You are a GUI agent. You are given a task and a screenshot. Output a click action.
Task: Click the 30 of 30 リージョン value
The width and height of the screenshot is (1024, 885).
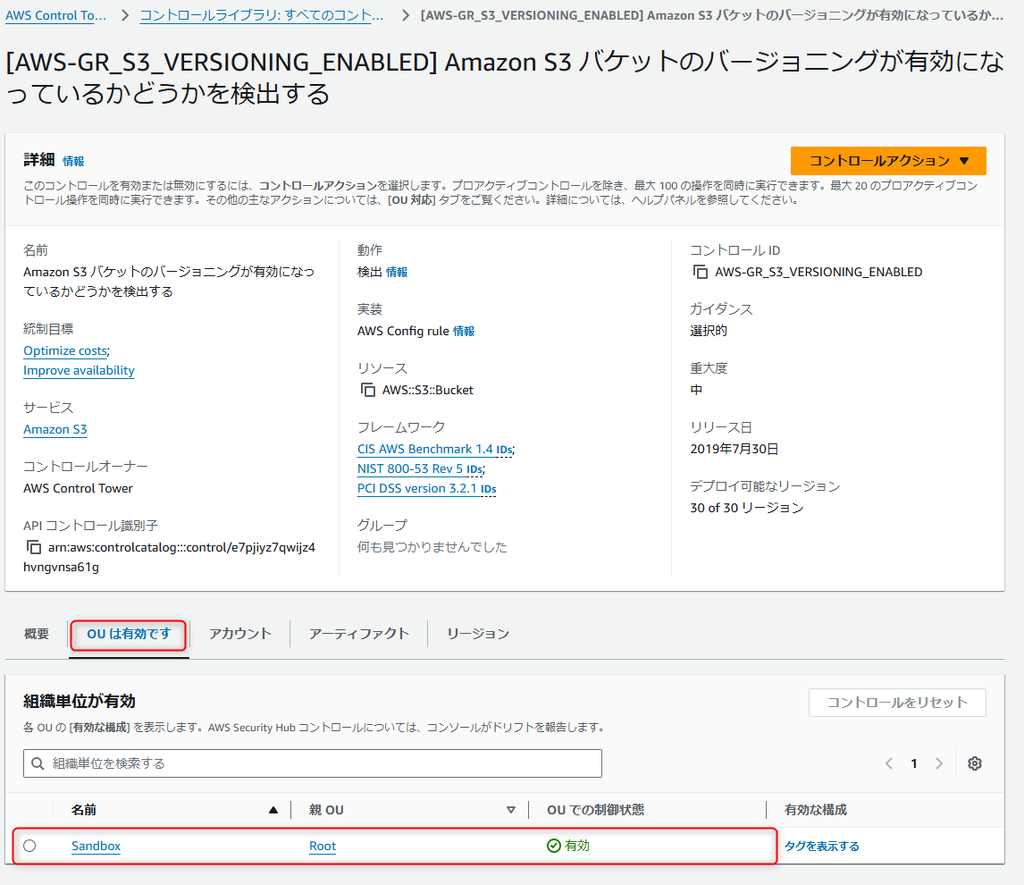coord(746,507)
